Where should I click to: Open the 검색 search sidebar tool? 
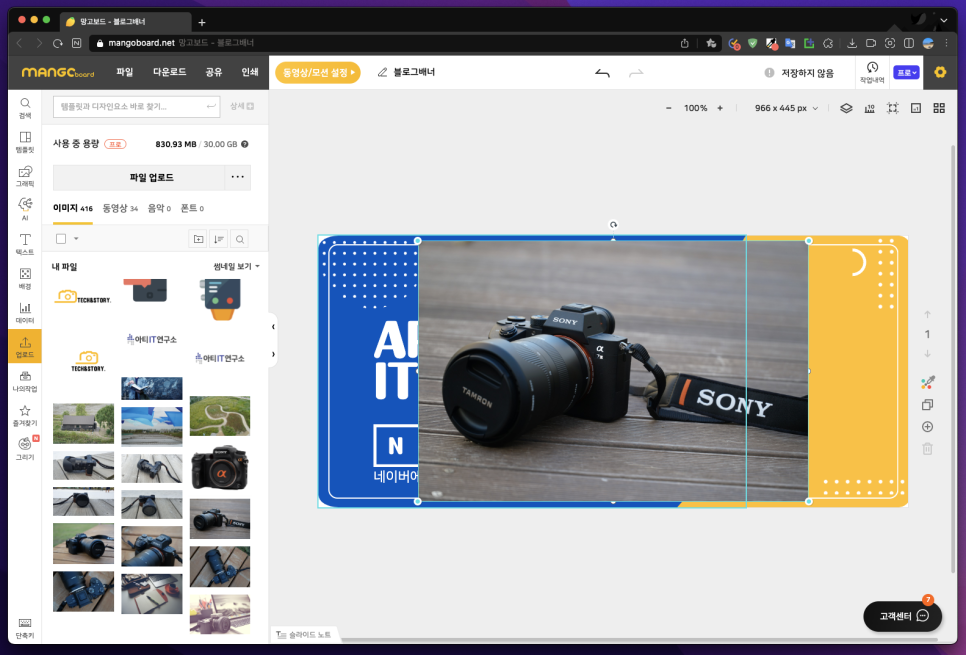[x=25, y=108]
